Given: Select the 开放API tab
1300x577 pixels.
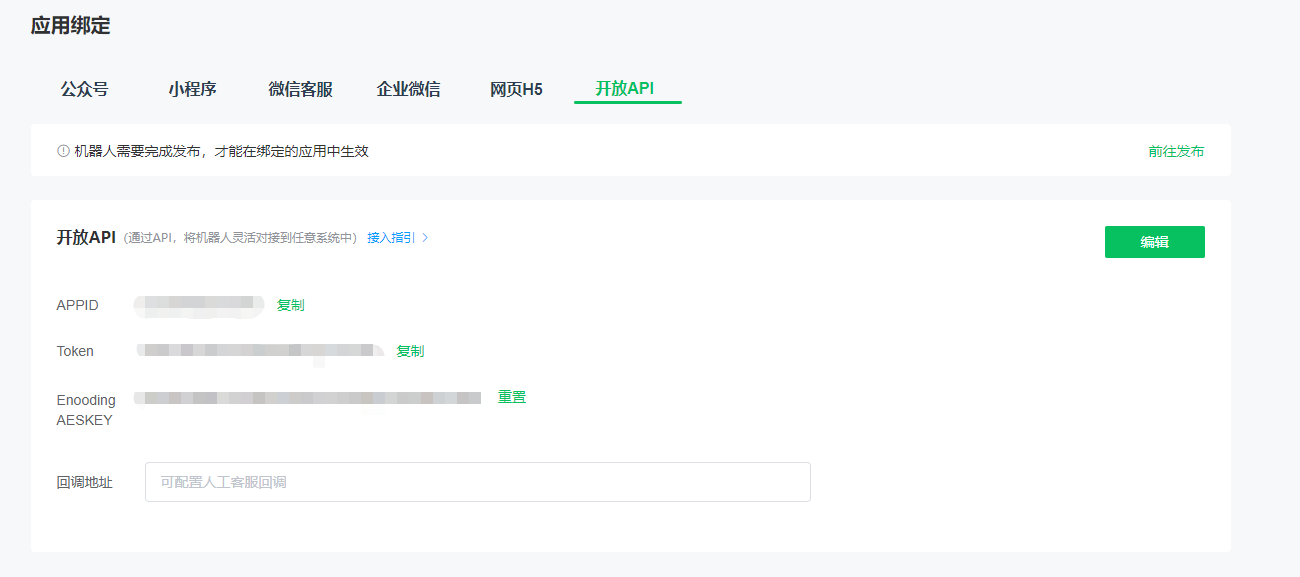Looking at the screenshot, I should 625,89.
